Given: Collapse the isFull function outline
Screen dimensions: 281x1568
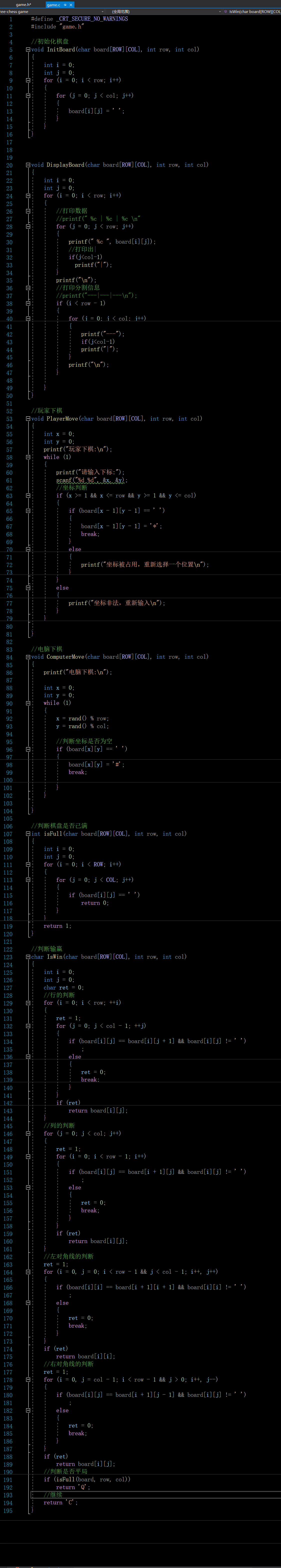Looking at the screenshot, I should (x=28, y=833).
